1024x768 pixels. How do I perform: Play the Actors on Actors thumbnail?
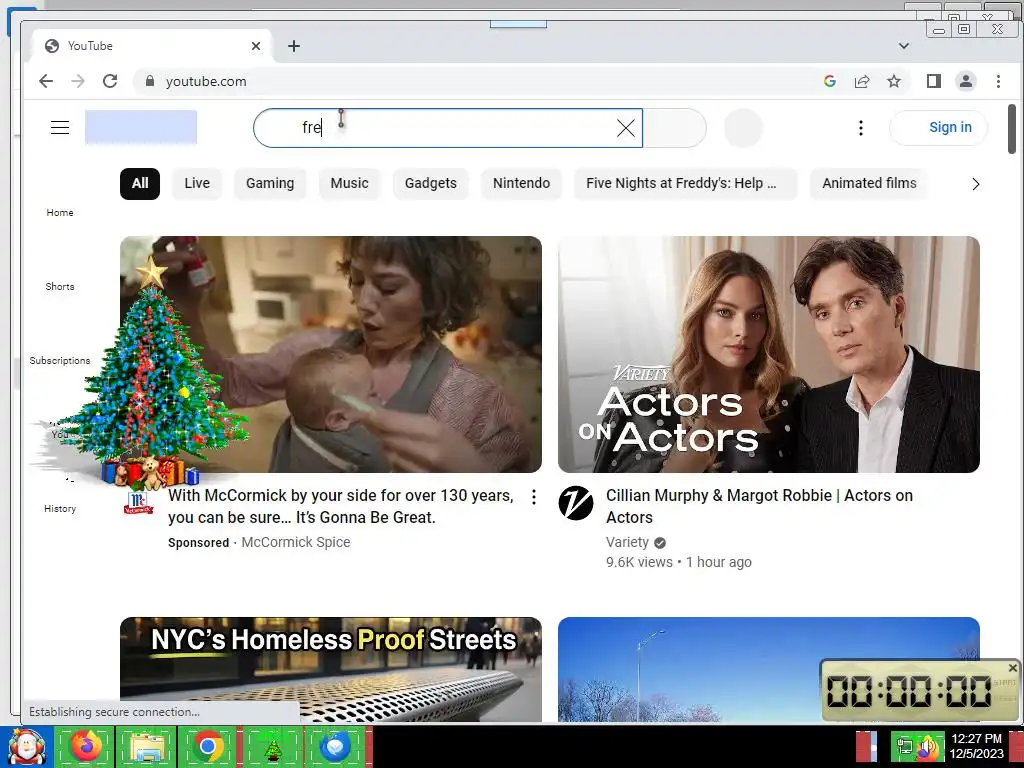coord(769,354)
